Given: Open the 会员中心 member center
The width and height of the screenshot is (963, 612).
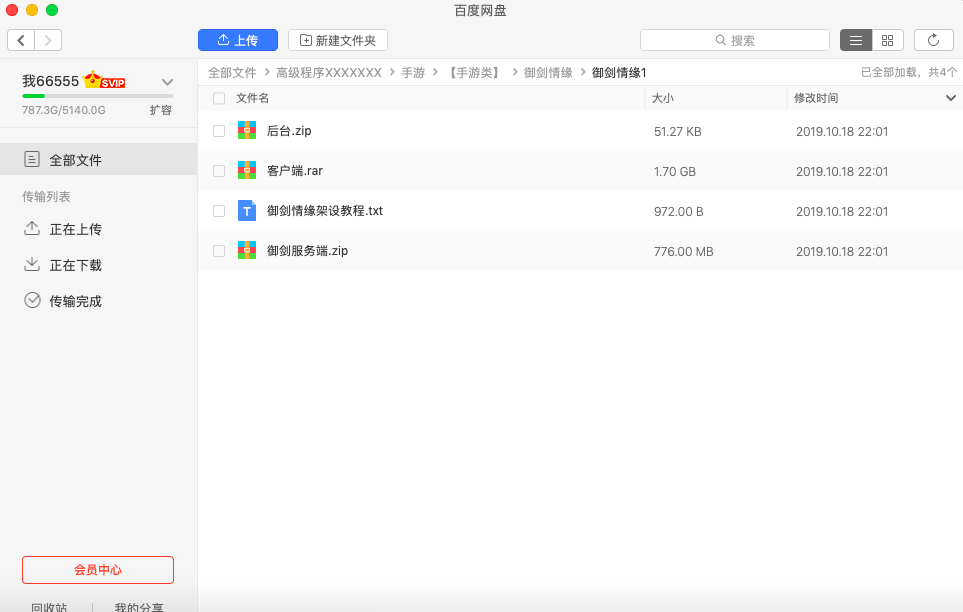Looking at the screenshot, I should pos(98,570).
